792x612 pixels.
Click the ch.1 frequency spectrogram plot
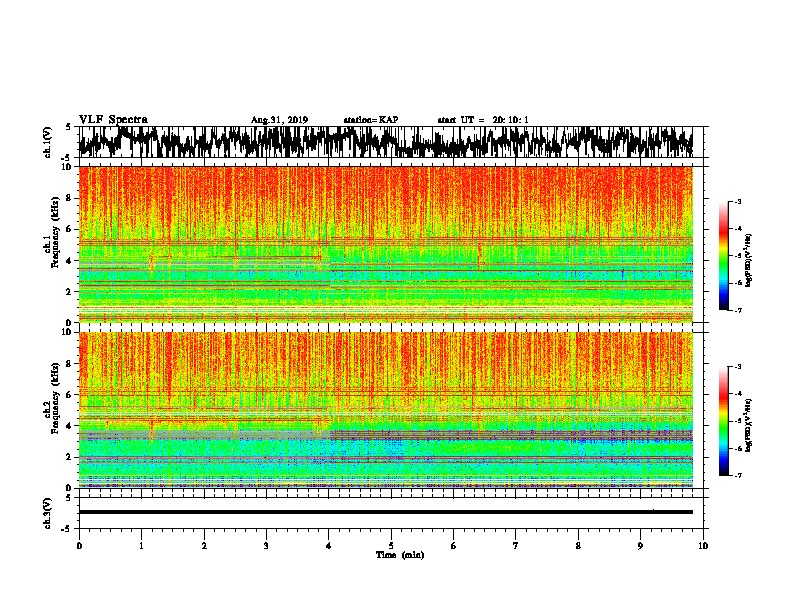(385, 244)
